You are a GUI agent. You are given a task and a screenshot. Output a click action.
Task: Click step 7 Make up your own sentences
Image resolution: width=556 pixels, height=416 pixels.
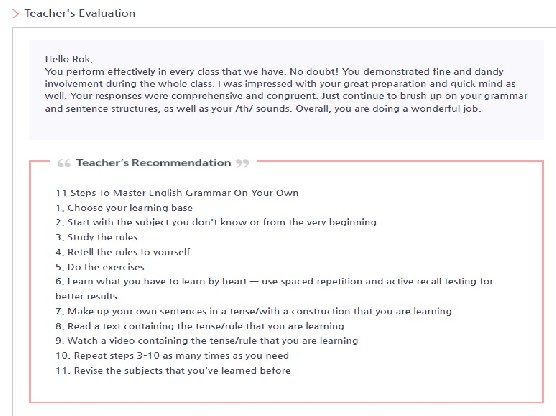coord(254,311)
